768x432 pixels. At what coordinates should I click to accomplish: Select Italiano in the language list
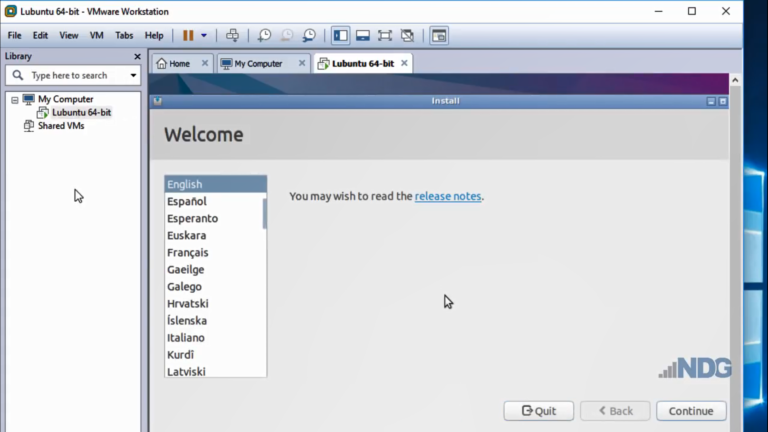tap(214, 338)
